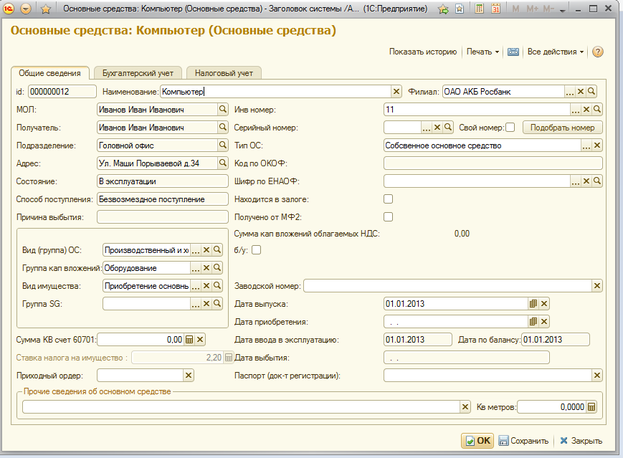623x458 pixels.
Task: Enable the Находится в залоге checkbox
Action: 388,199
